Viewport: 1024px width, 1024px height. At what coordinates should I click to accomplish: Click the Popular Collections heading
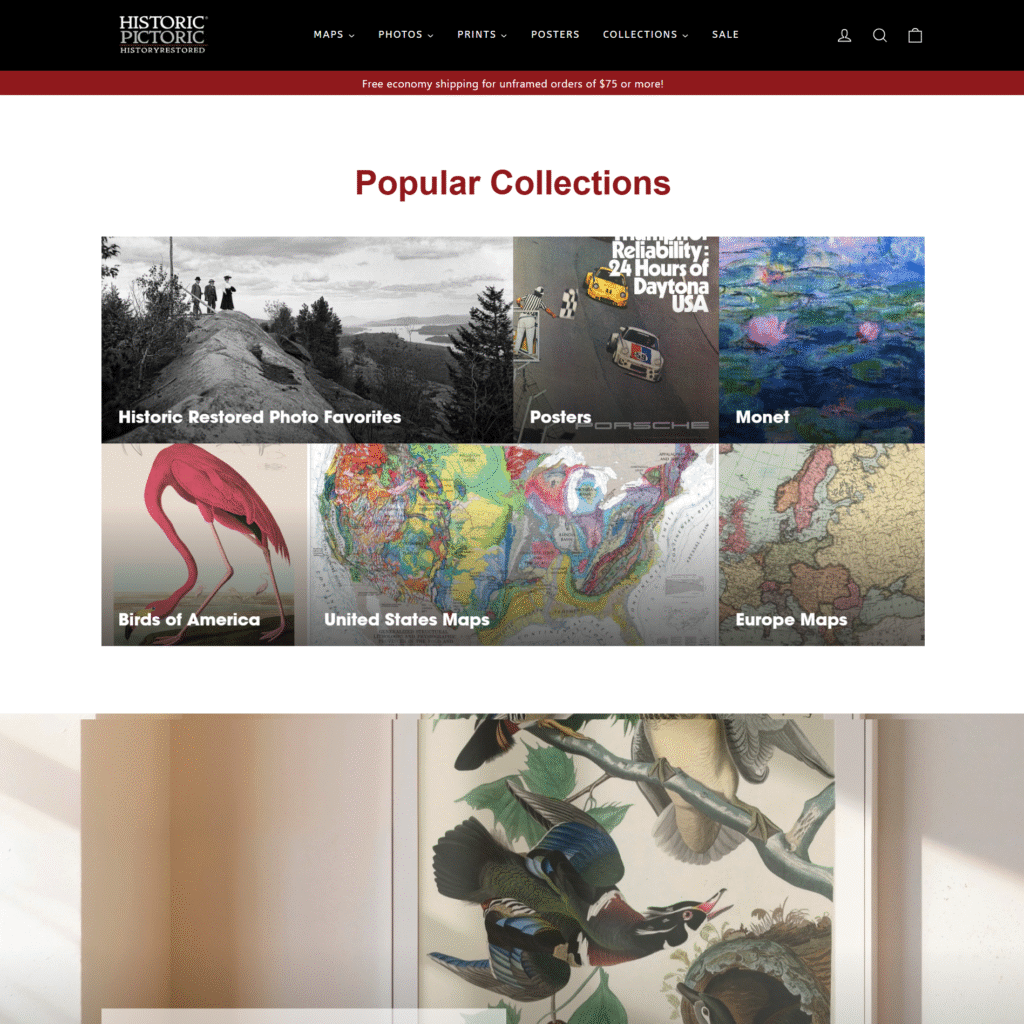513,183
